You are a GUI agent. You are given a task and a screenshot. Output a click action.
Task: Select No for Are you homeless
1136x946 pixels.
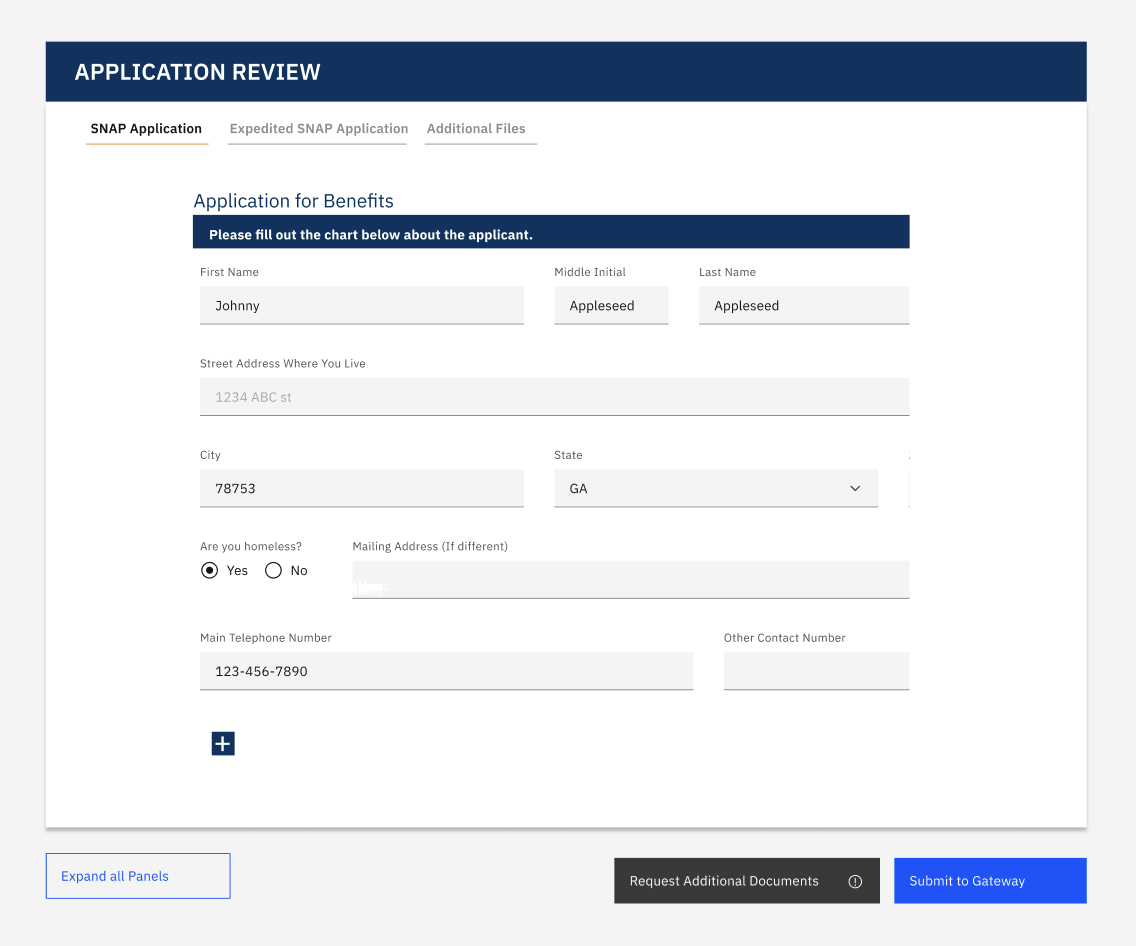(273, 571)
